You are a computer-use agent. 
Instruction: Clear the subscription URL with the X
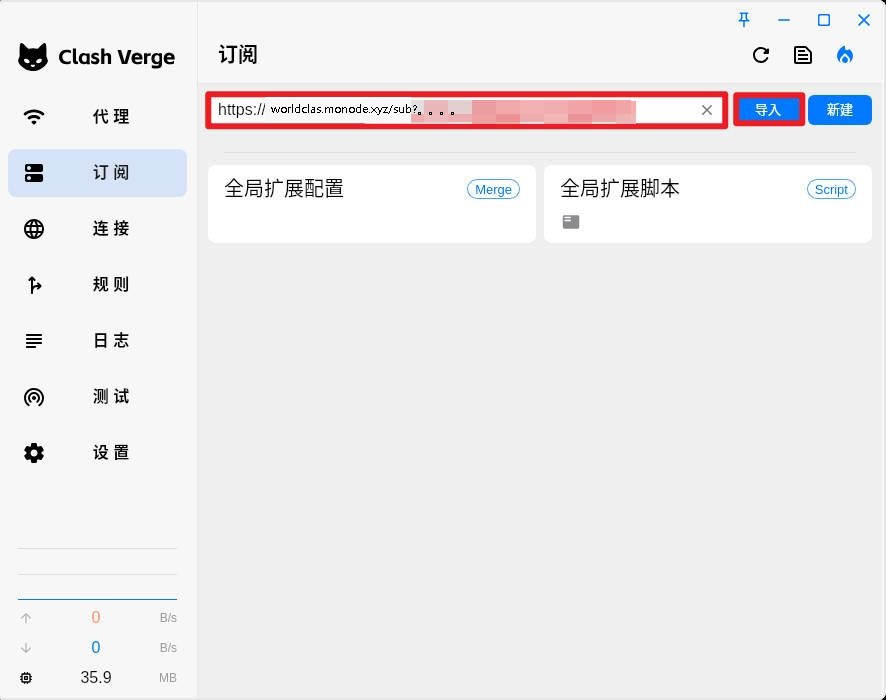point(707,110)
